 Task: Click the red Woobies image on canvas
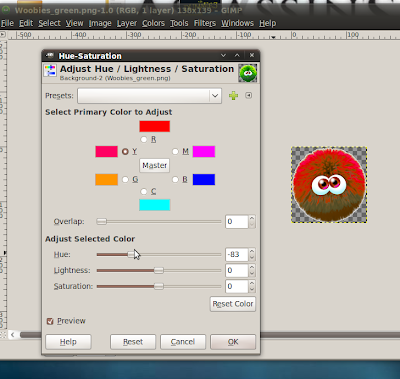click(x=329, y=185)
